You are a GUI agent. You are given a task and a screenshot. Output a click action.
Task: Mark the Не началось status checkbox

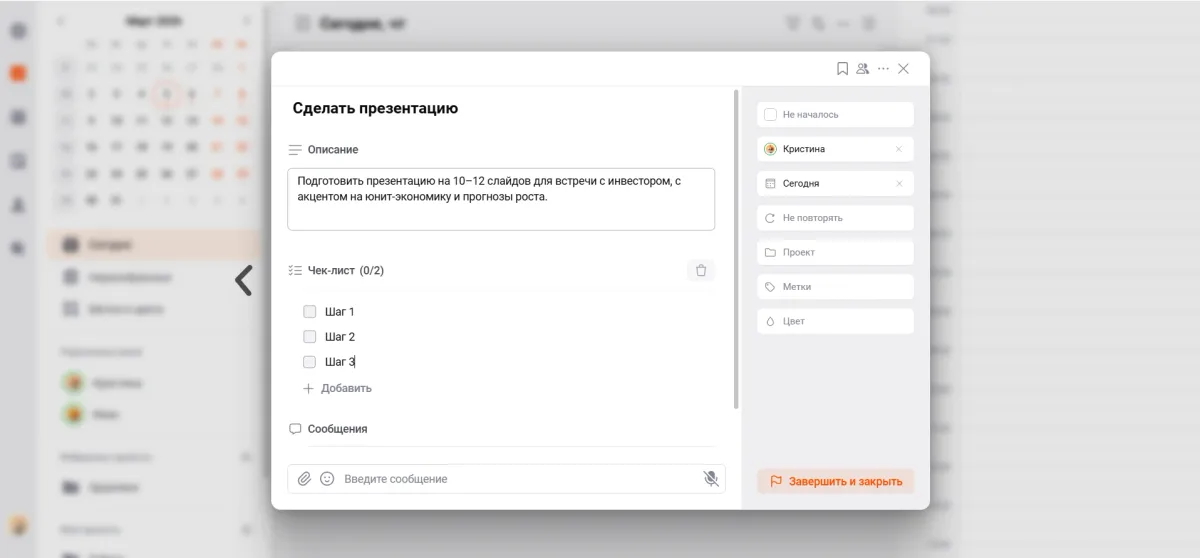tap(770, 115)
